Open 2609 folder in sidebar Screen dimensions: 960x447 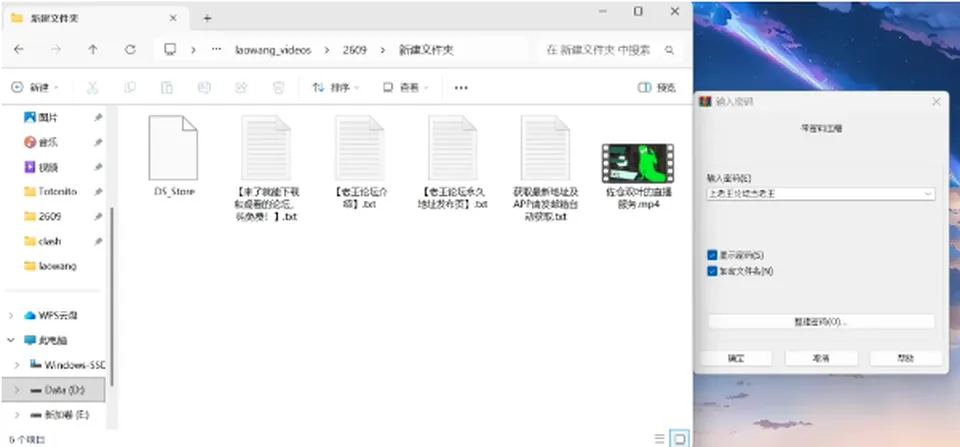(x=42, y=216)
